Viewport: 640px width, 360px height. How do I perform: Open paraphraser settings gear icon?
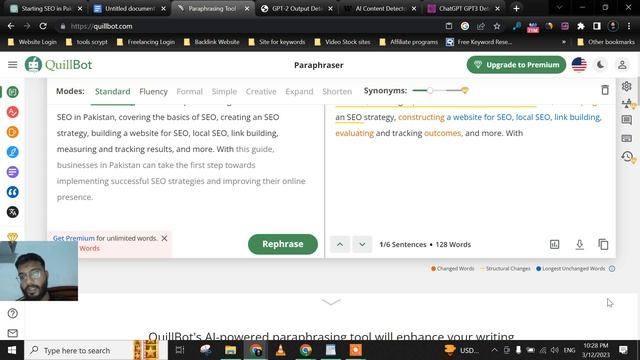coord(627,86)
